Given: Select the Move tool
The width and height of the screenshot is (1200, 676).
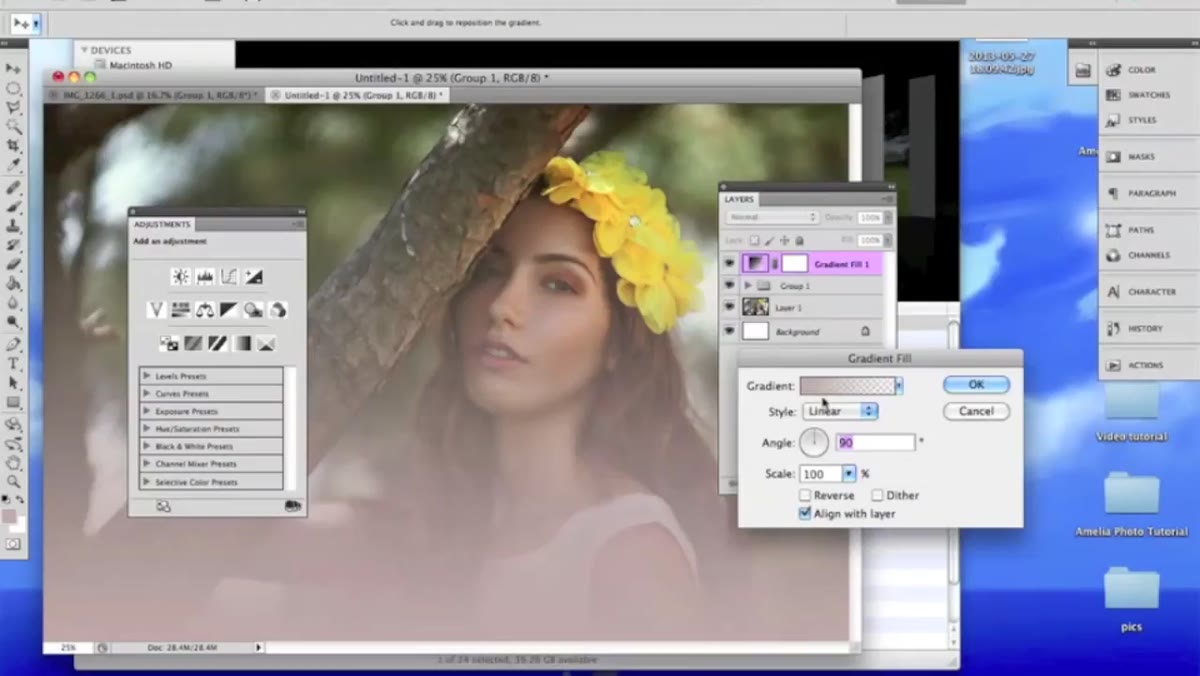Looking at the screenshot, I should [13, 68].
